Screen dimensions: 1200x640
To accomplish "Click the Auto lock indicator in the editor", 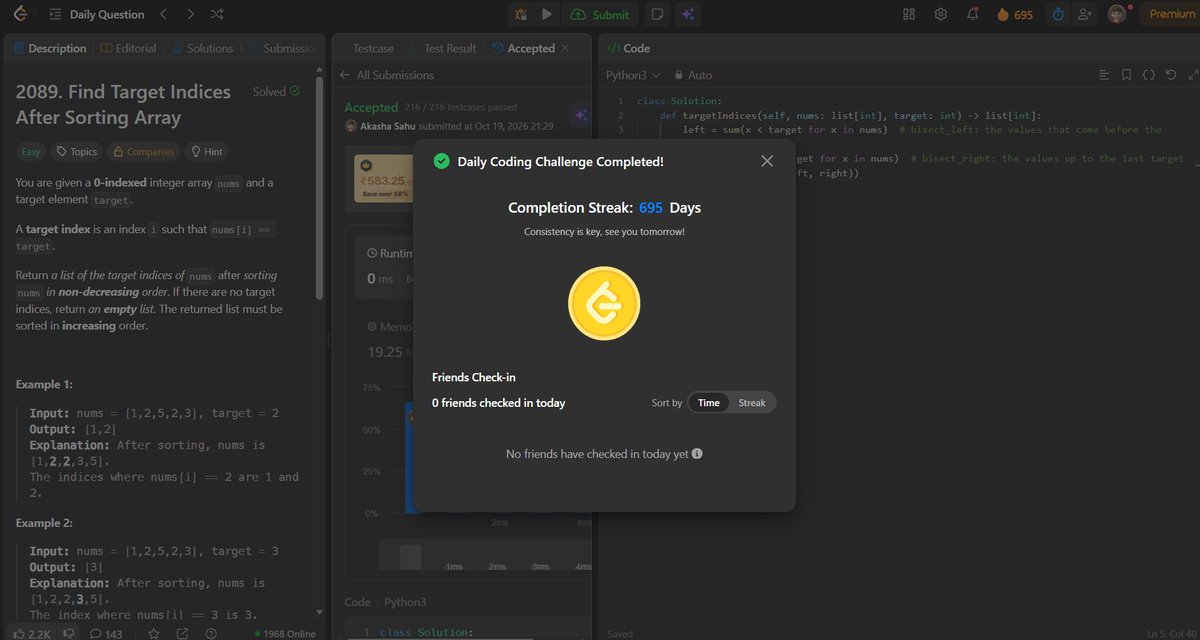I will coord(693,75).
